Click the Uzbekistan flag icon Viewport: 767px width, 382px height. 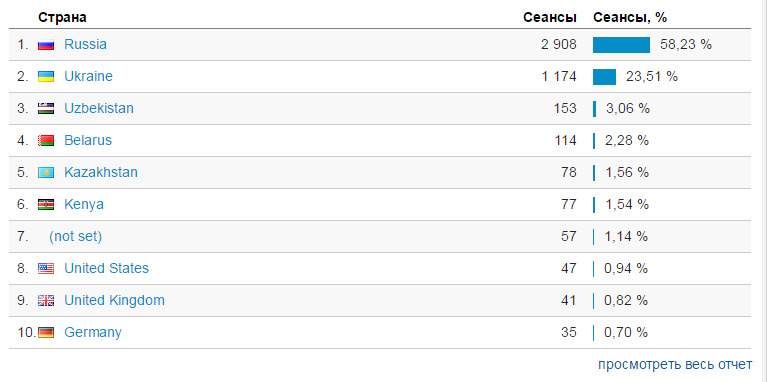46,109
